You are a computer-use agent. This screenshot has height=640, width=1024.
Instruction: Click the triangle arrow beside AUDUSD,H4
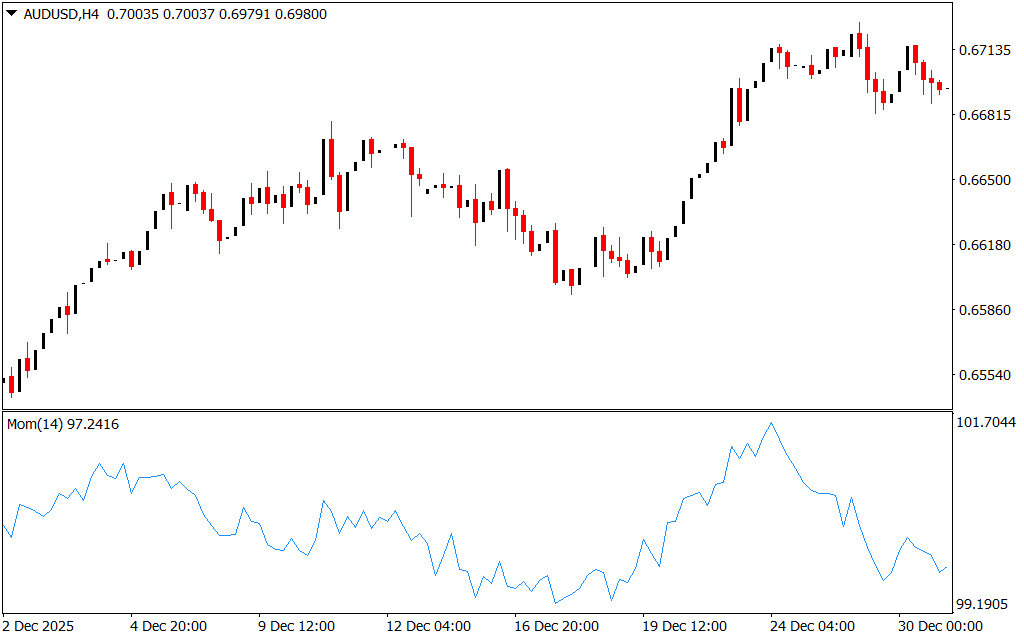click(x=12, y=14)
